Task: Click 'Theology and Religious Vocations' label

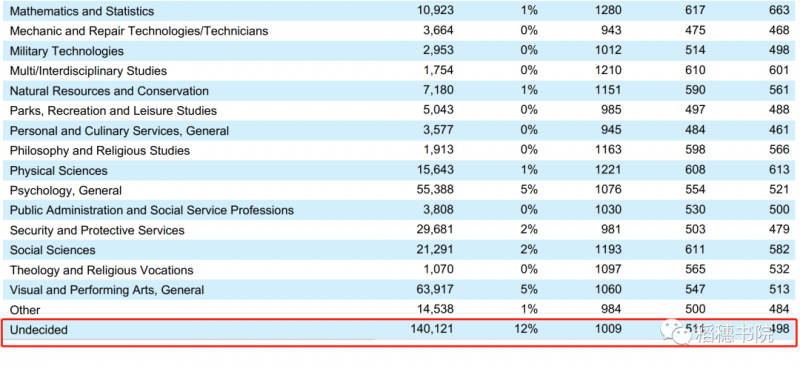Action: 102,270
